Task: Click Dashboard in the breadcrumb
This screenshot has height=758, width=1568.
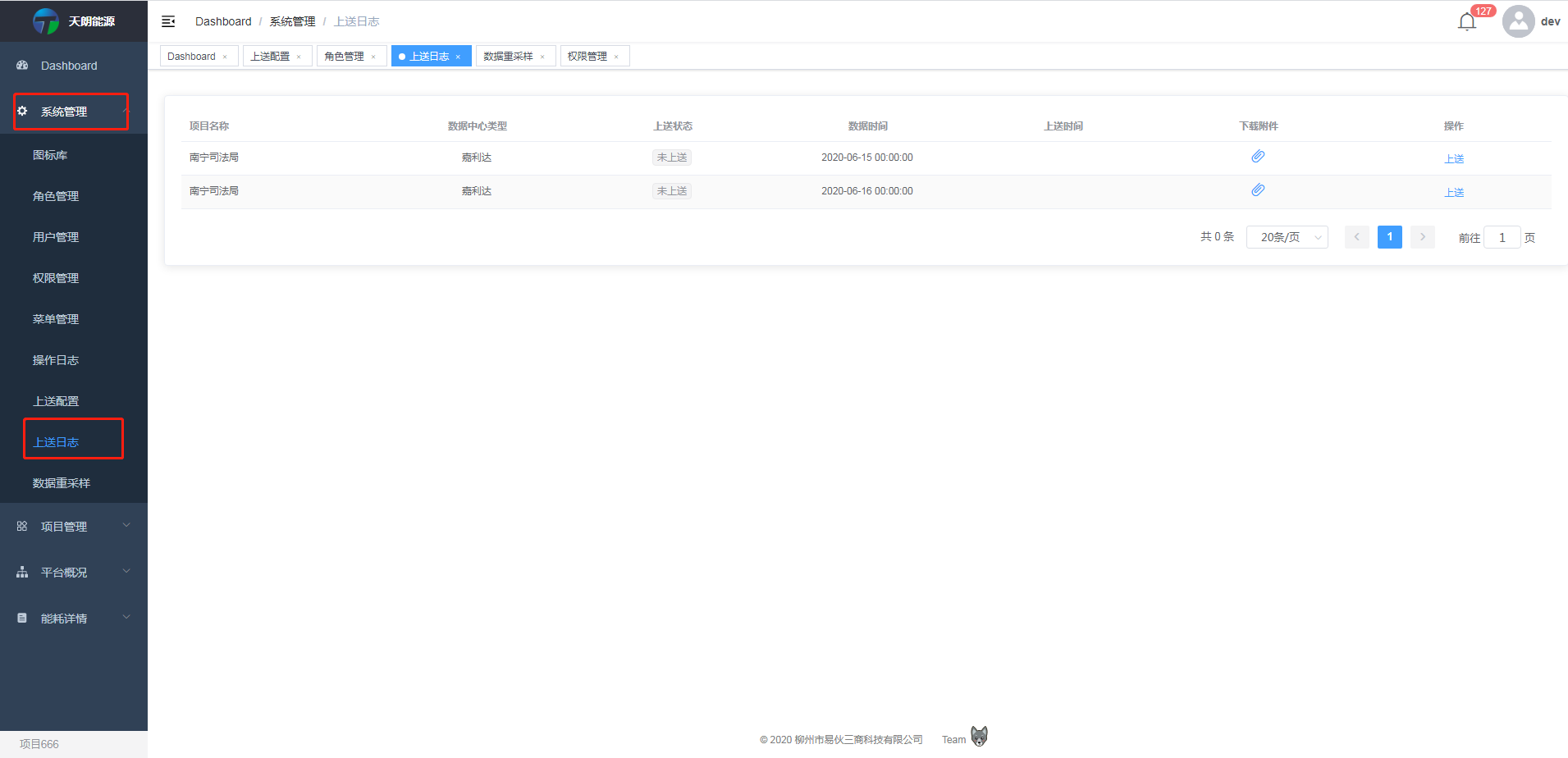Action: tap(223, 21)
